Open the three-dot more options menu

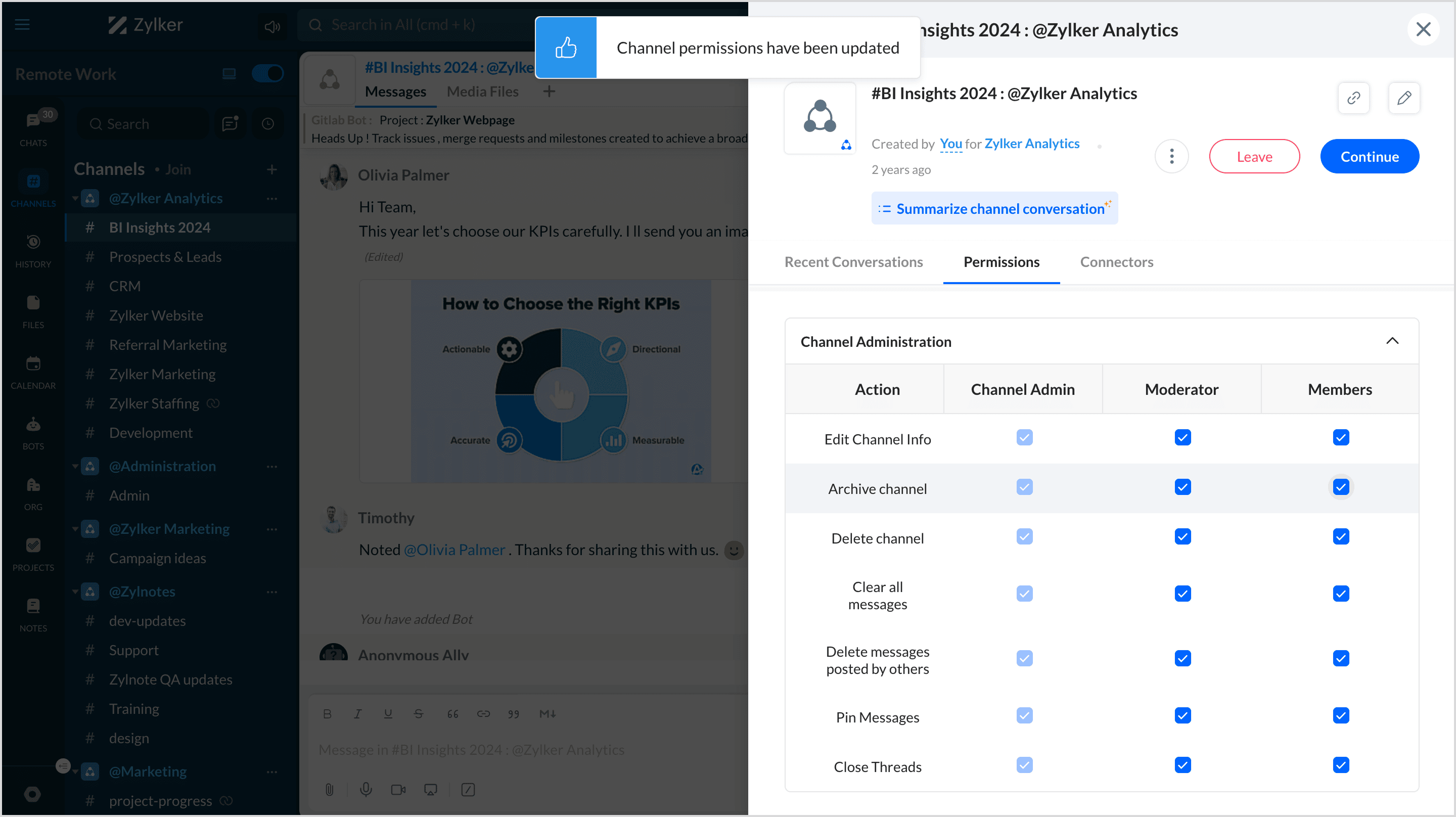1171,156
